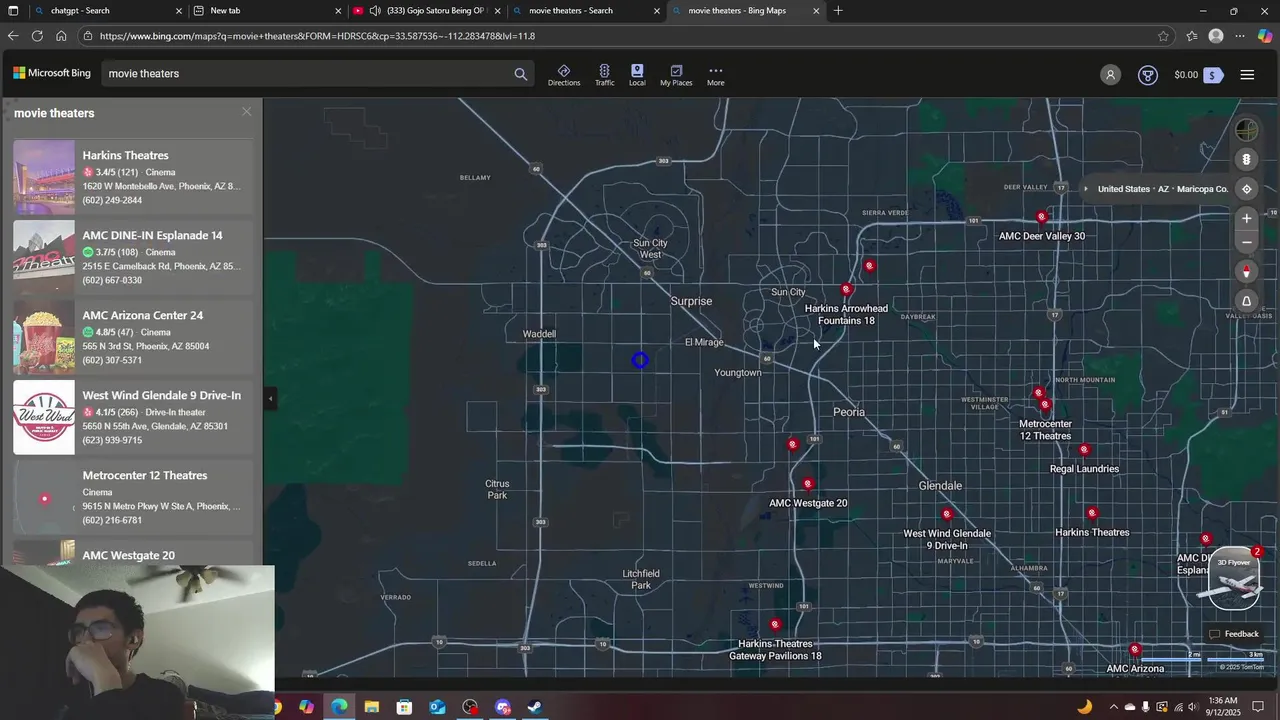Viewport: 1280px width, 720px height.
Task: Open the AMC DINE-IN Esplanade 14 listing
Action: coord(134,257)
